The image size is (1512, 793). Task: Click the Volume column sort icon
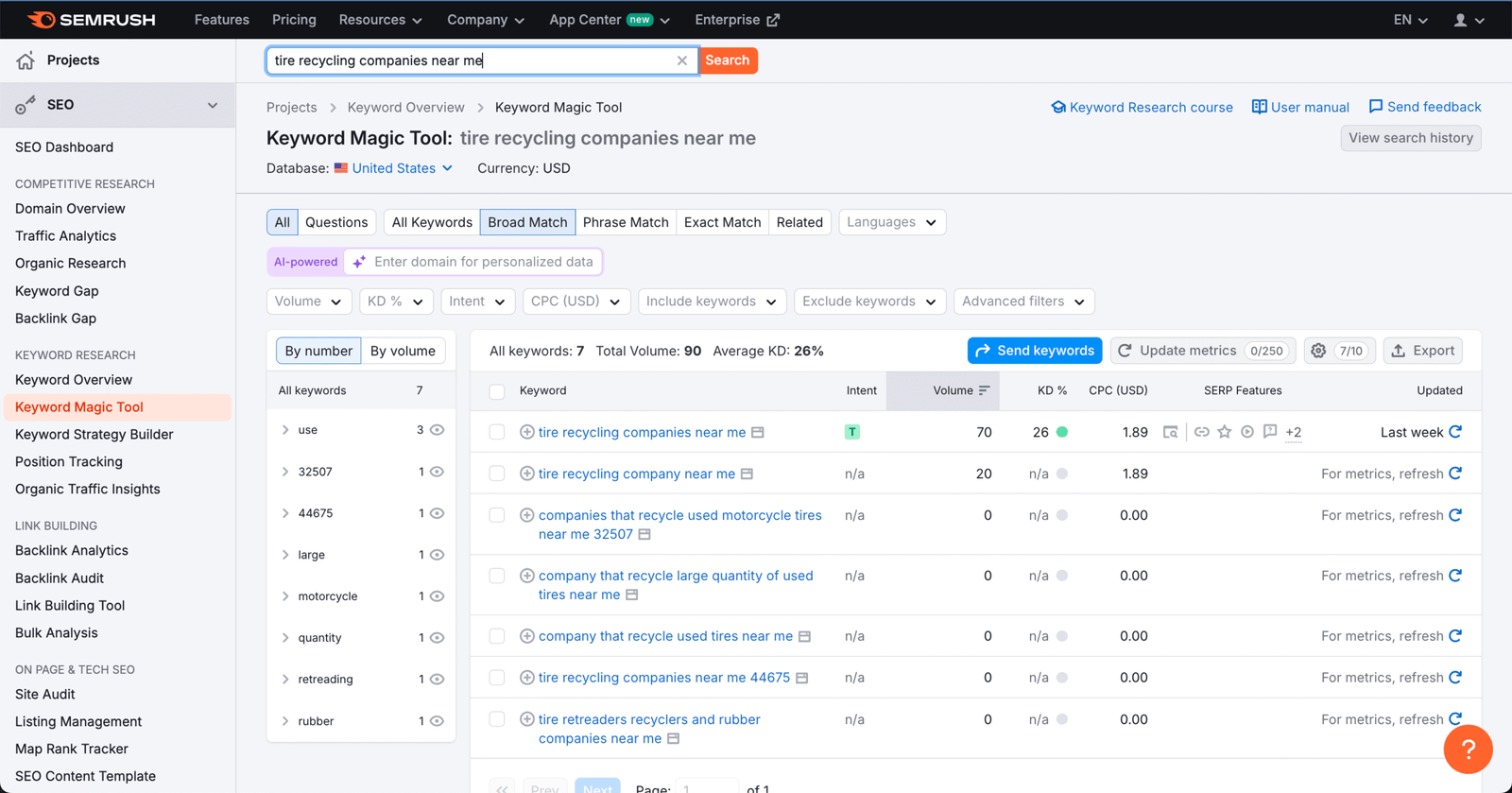pos(985,390)
